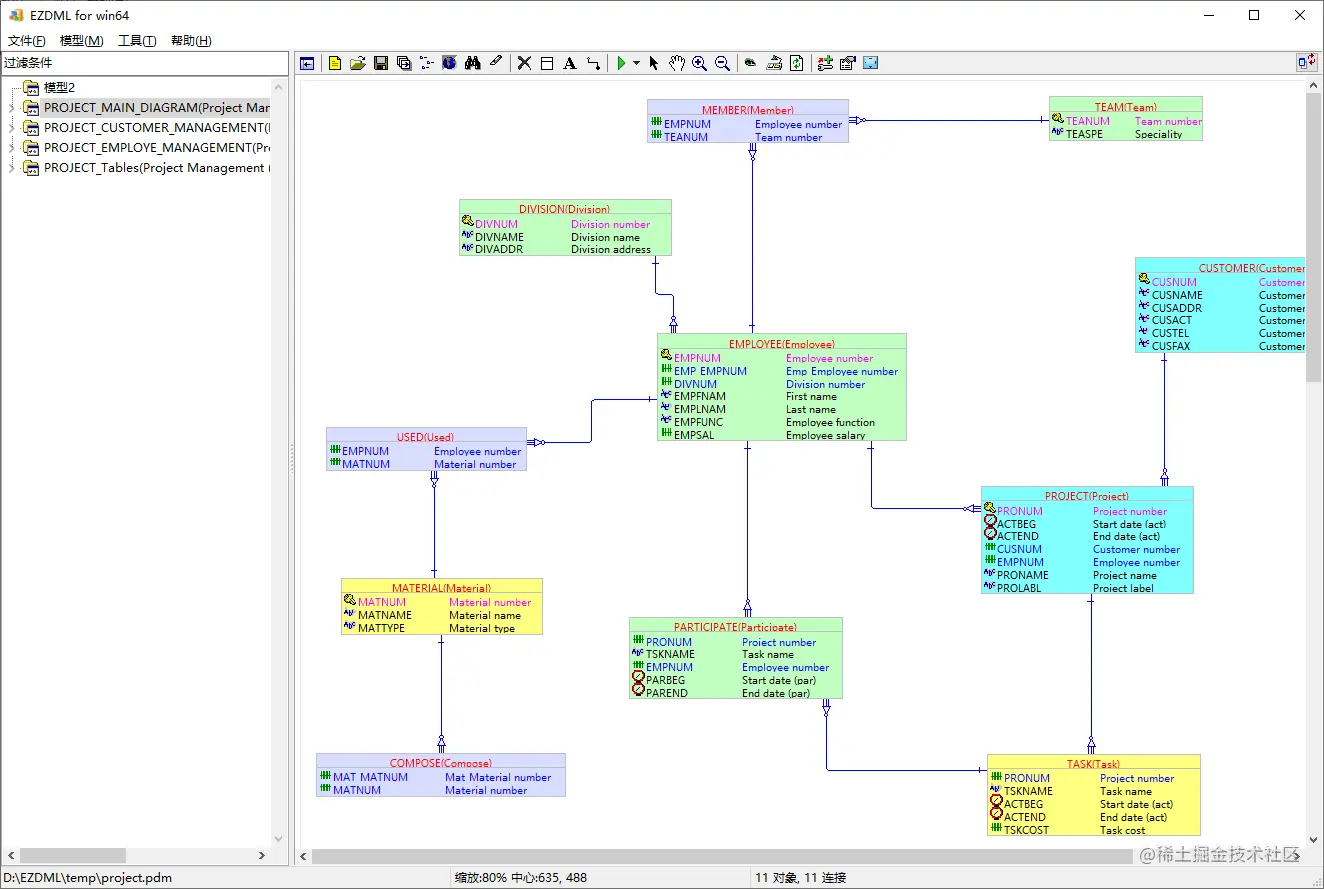Select PROJECT_Tables in the model tree
This screenshot has width=1324, height=889.
[157, 168]
